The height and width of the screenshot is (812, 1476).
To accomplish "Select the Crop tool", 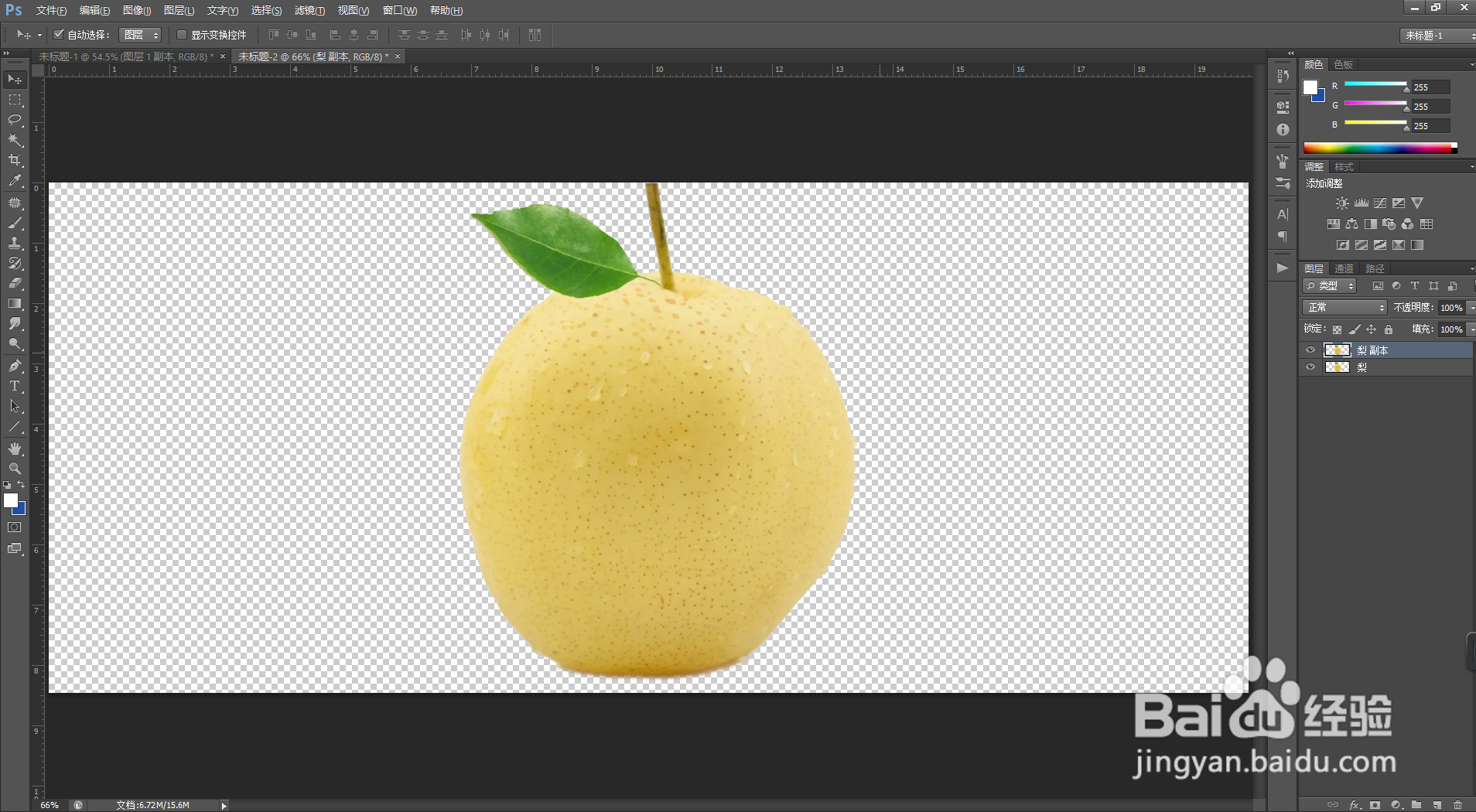I will pyautogui.click(x=15, y=160).
